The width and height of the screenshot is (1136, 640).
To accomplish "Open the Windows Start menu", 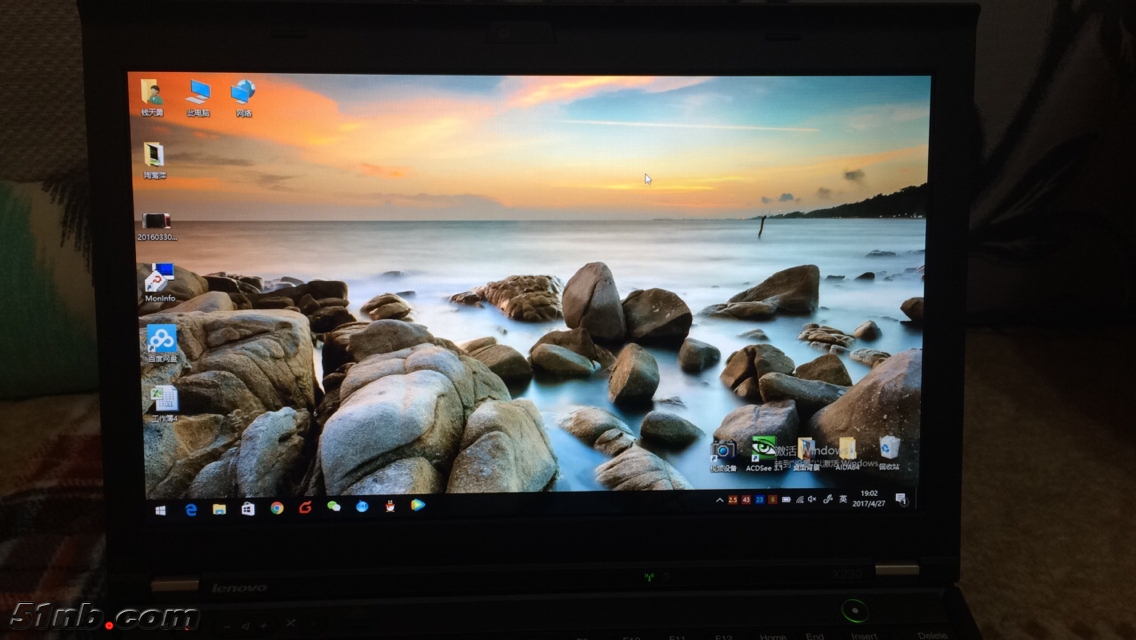I will 161,510.
